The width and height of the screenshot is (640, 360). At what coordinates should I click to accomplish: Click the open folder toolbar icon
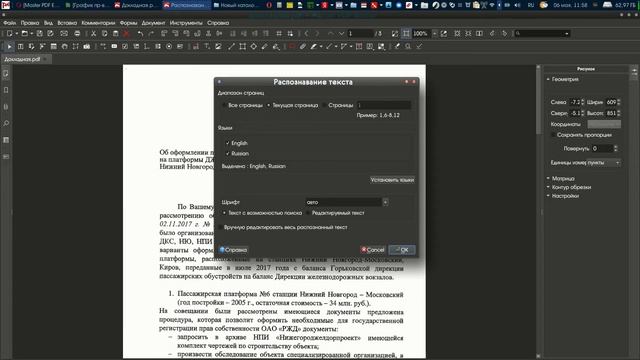(24, 33)
